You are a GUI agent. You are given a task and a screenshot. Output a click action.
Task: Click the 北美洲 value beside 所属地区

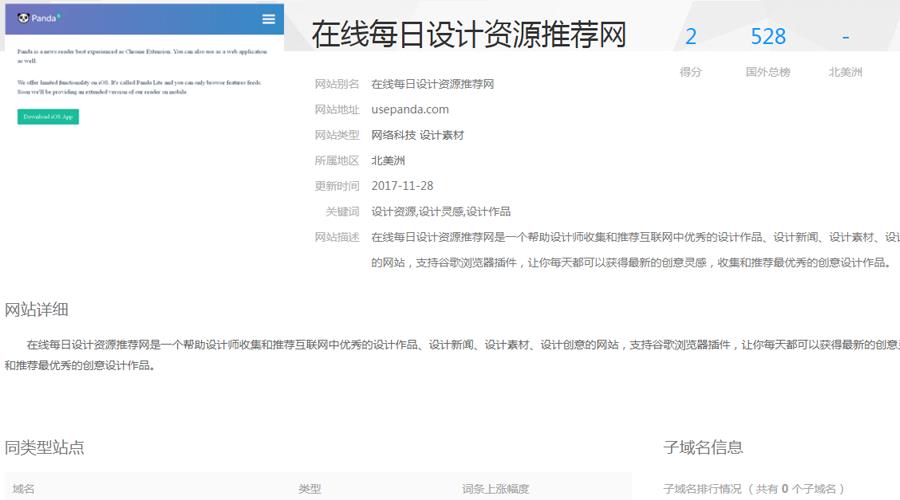point(388,160)
